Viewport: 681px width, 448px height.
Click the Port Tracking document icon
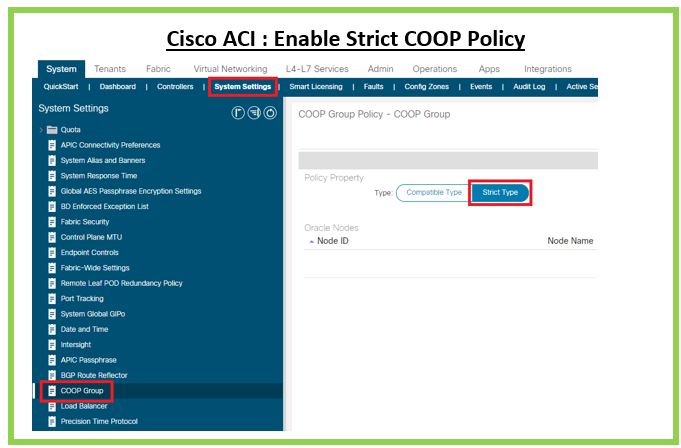(x=52, y=298)
